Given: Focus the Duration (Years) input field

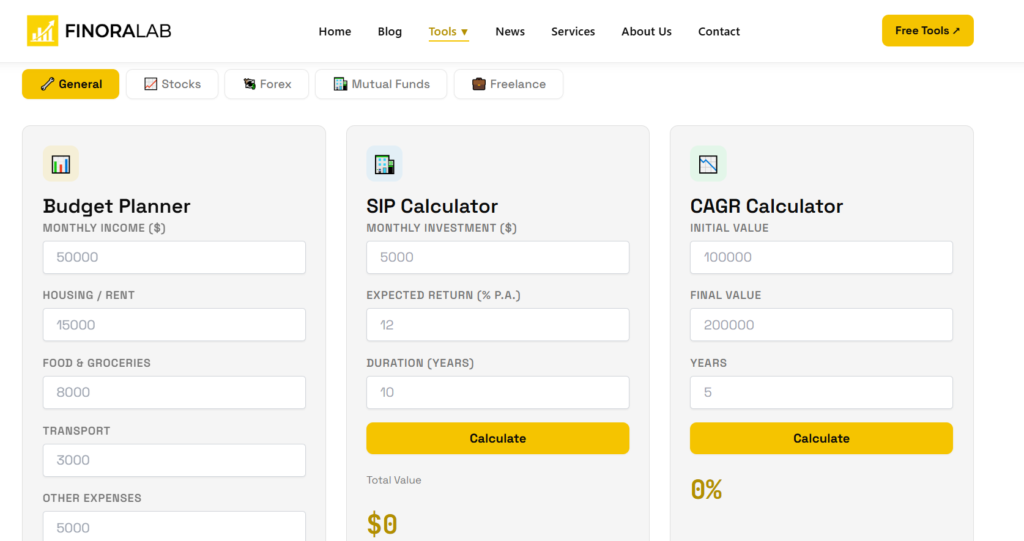Looking at the screenshot, I should (x=498, y=392).
